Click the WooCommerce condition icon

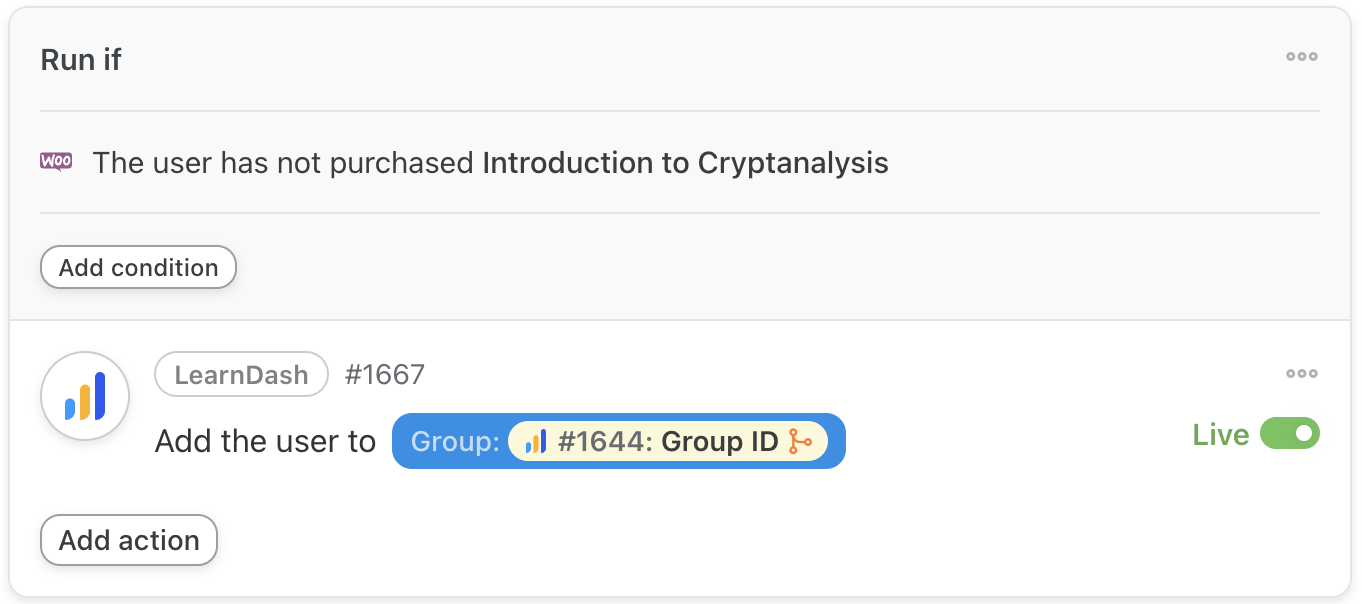(x=56, y=162)
